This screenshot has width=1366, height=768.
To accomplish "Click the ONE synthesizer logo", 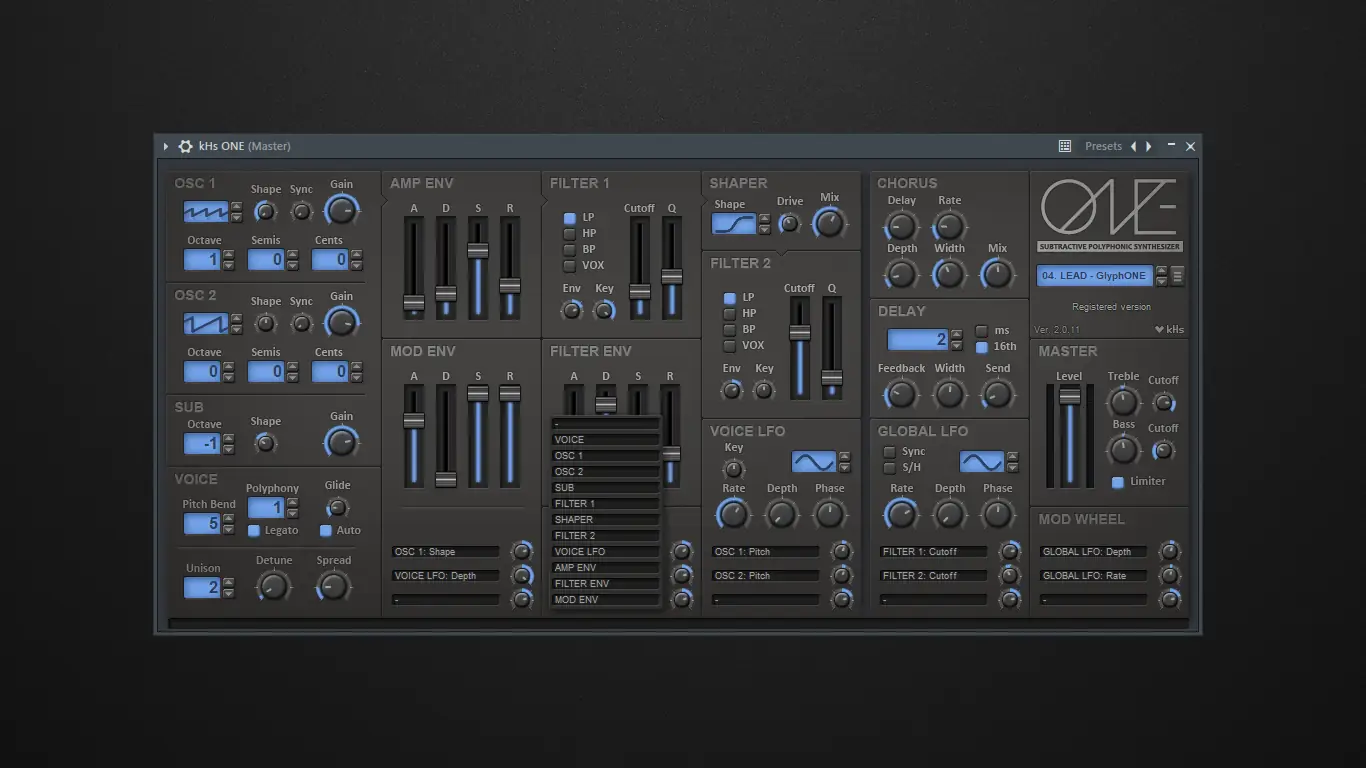I will [1109, 214].
